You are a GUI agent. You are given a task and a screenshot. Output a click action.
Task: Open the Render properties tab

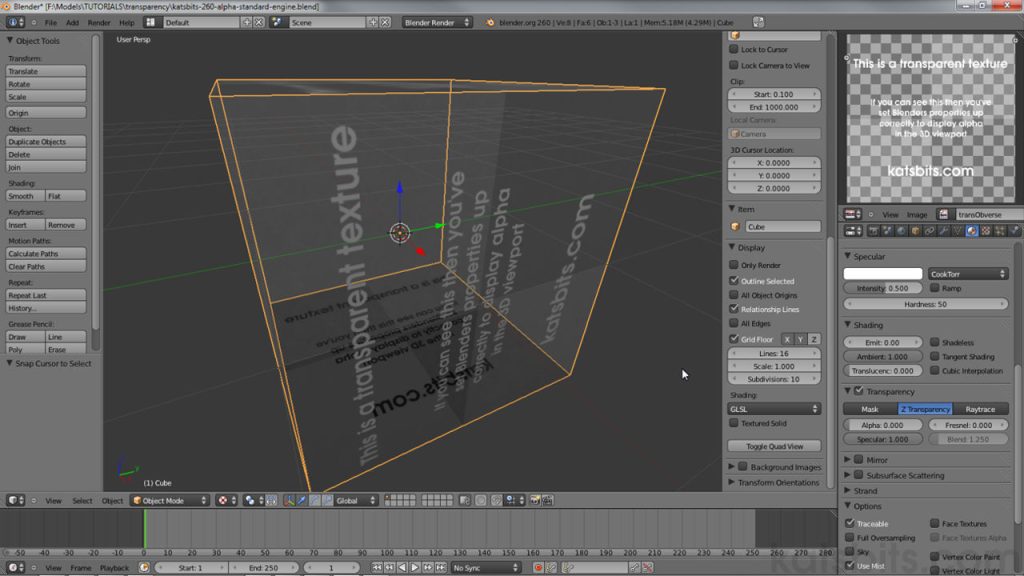873,233
